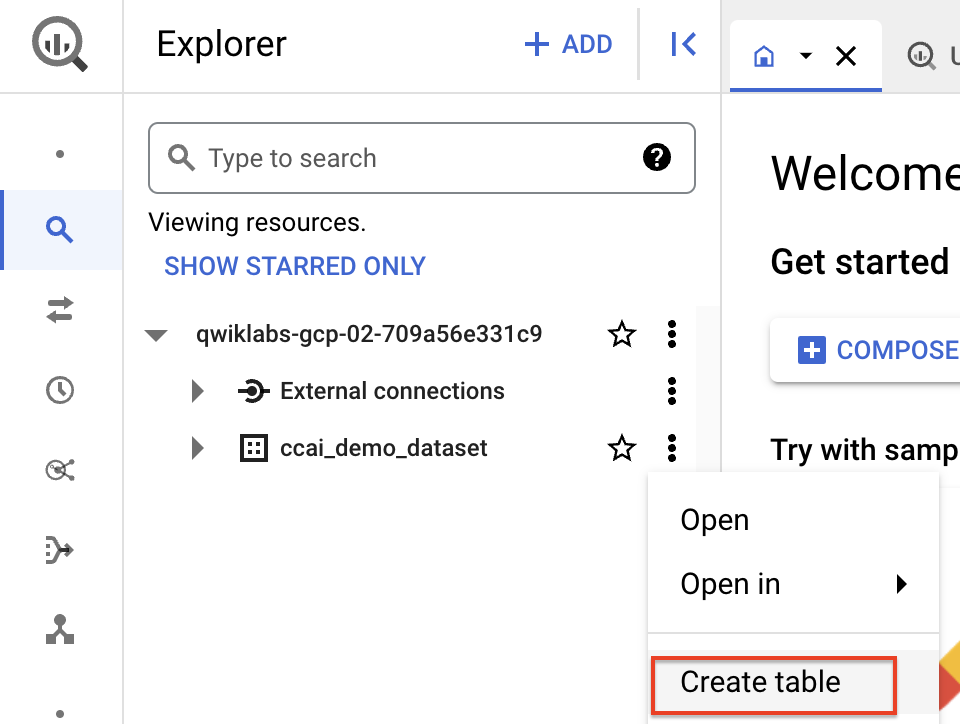The width and height of the screenshot is (960, 724).
Task: Open actions menu for qwiklabs project
Action: pyautogui.click(x=672, y=334)
